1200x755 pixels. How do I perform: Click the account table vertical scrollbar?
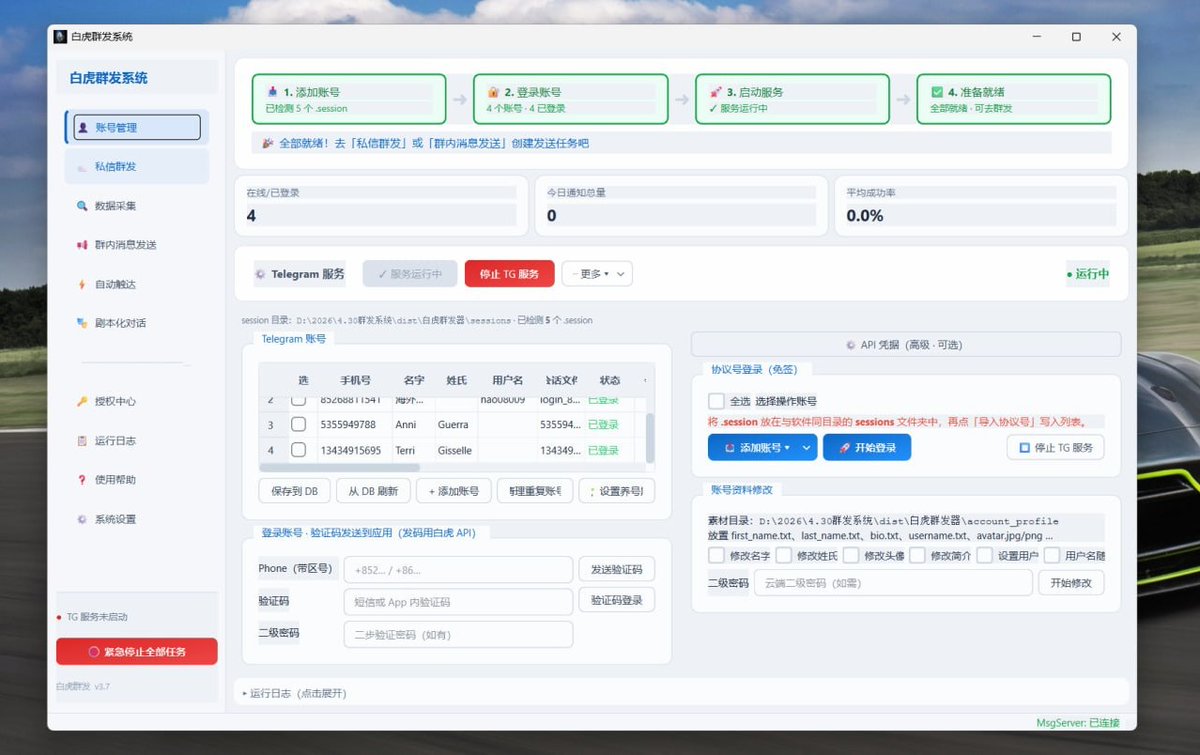pyautogui.click(x=651, y=438)
